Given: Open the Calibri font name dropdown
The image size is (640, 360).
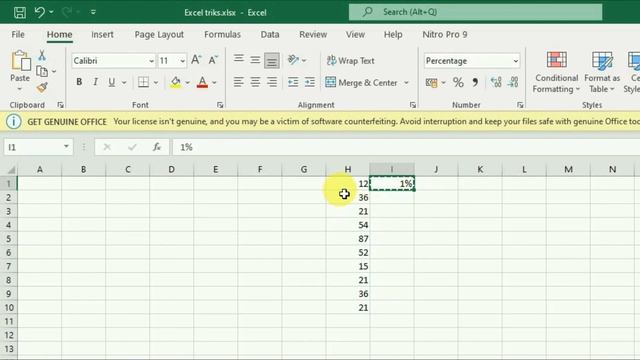Looking at the screenshot, I should pyautogui.click(x=151, y=61).
